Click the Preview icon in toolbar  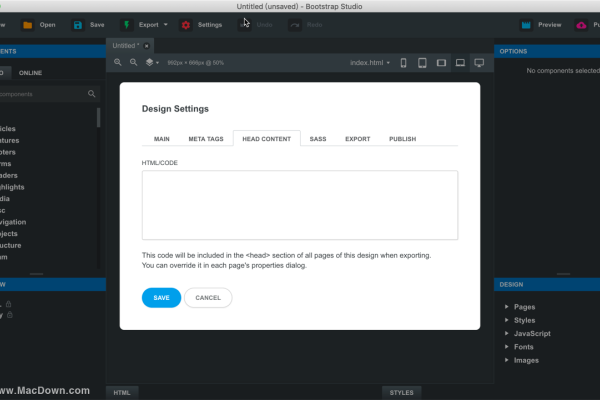526,25
